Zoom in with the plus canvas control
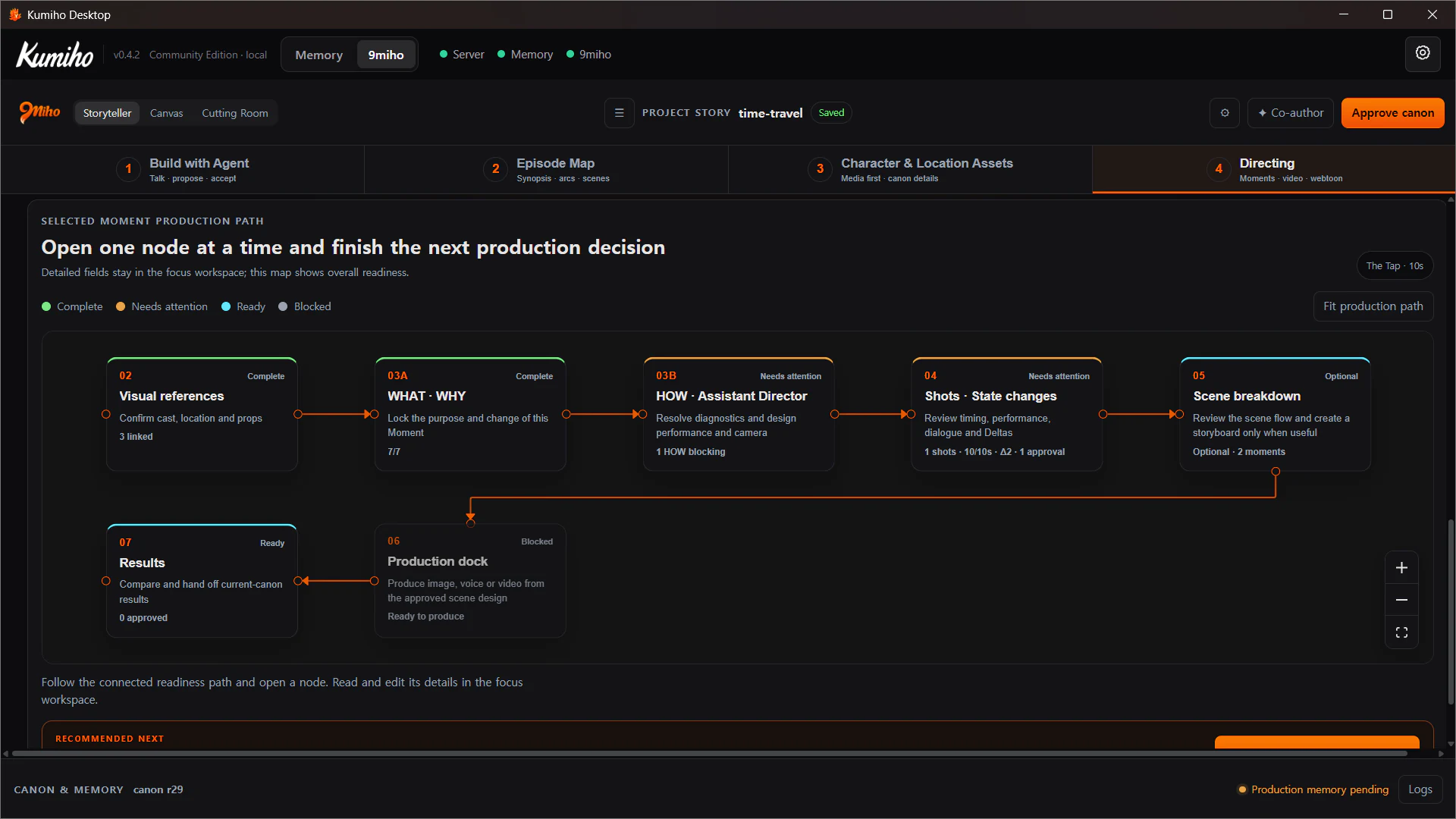 (x=1401, y=567)
